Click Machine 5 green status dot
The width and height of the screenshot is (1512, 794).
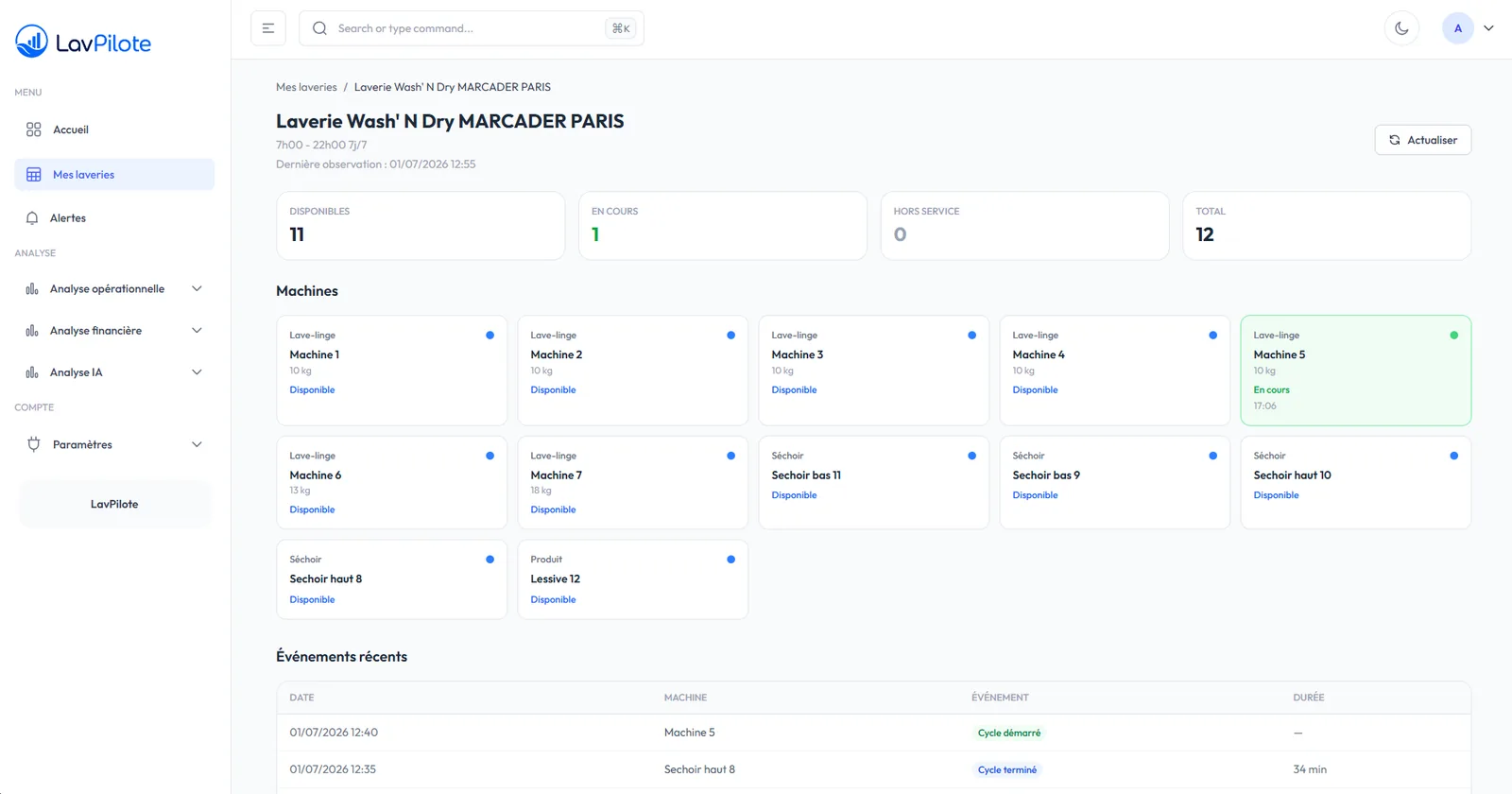[x=1453, y=336]
